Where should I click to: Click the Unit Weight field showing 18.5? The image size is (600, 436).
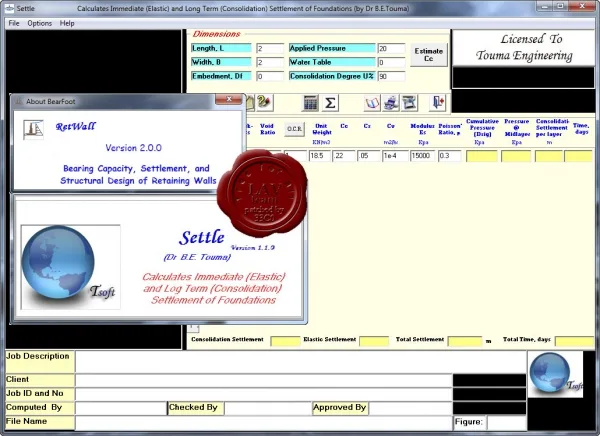320,156
